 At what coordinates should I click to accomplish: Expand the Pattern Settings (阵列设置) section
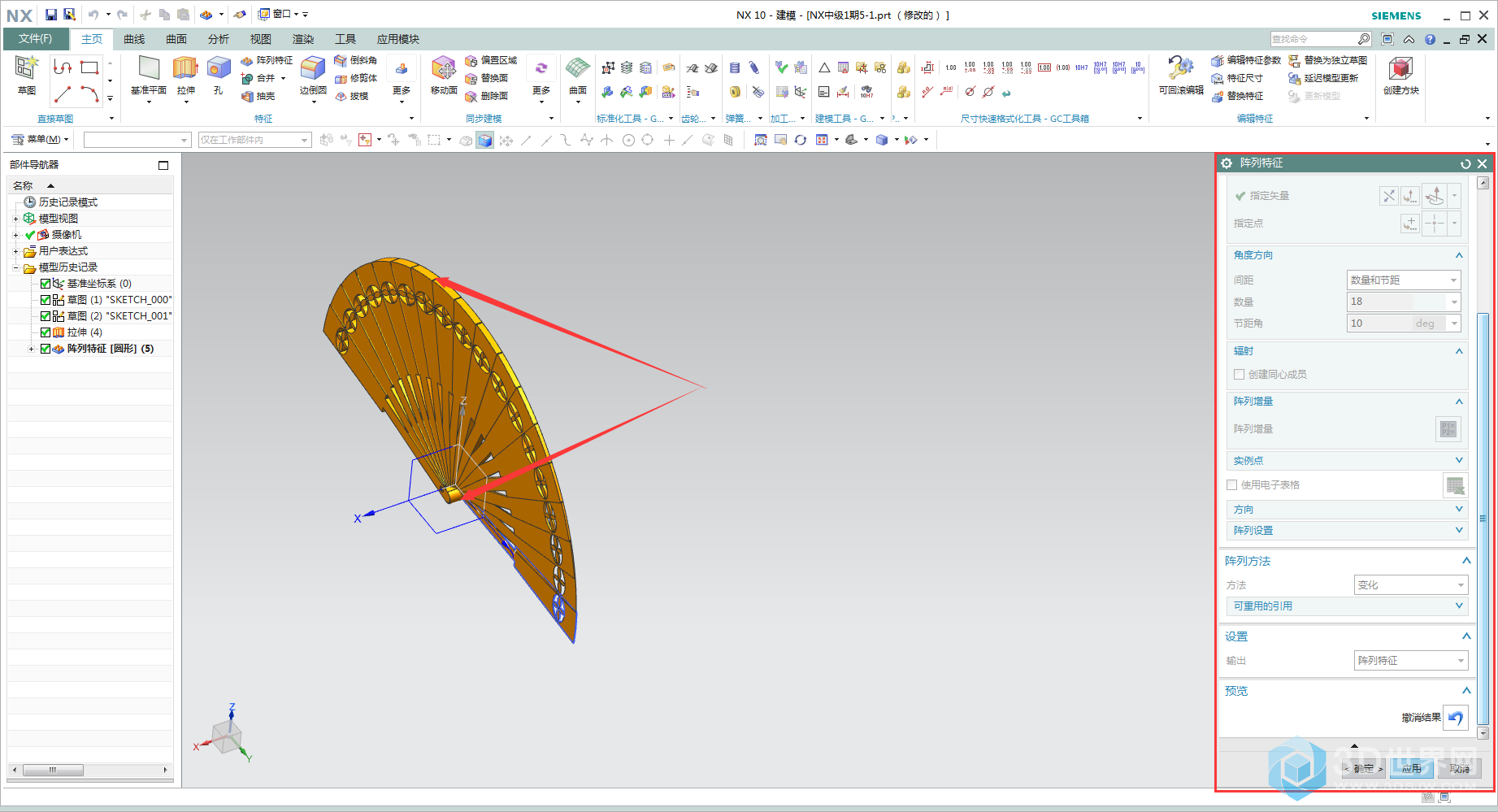click(x=1459, y=530)
